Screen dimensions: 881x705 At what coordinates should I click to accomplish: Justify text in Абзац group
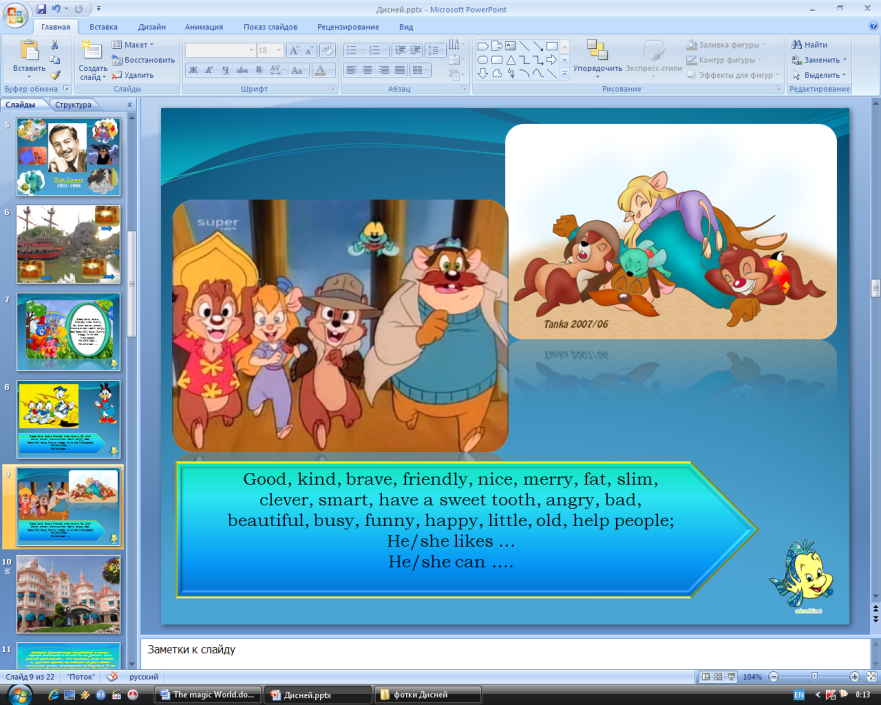tap(400, 70)
